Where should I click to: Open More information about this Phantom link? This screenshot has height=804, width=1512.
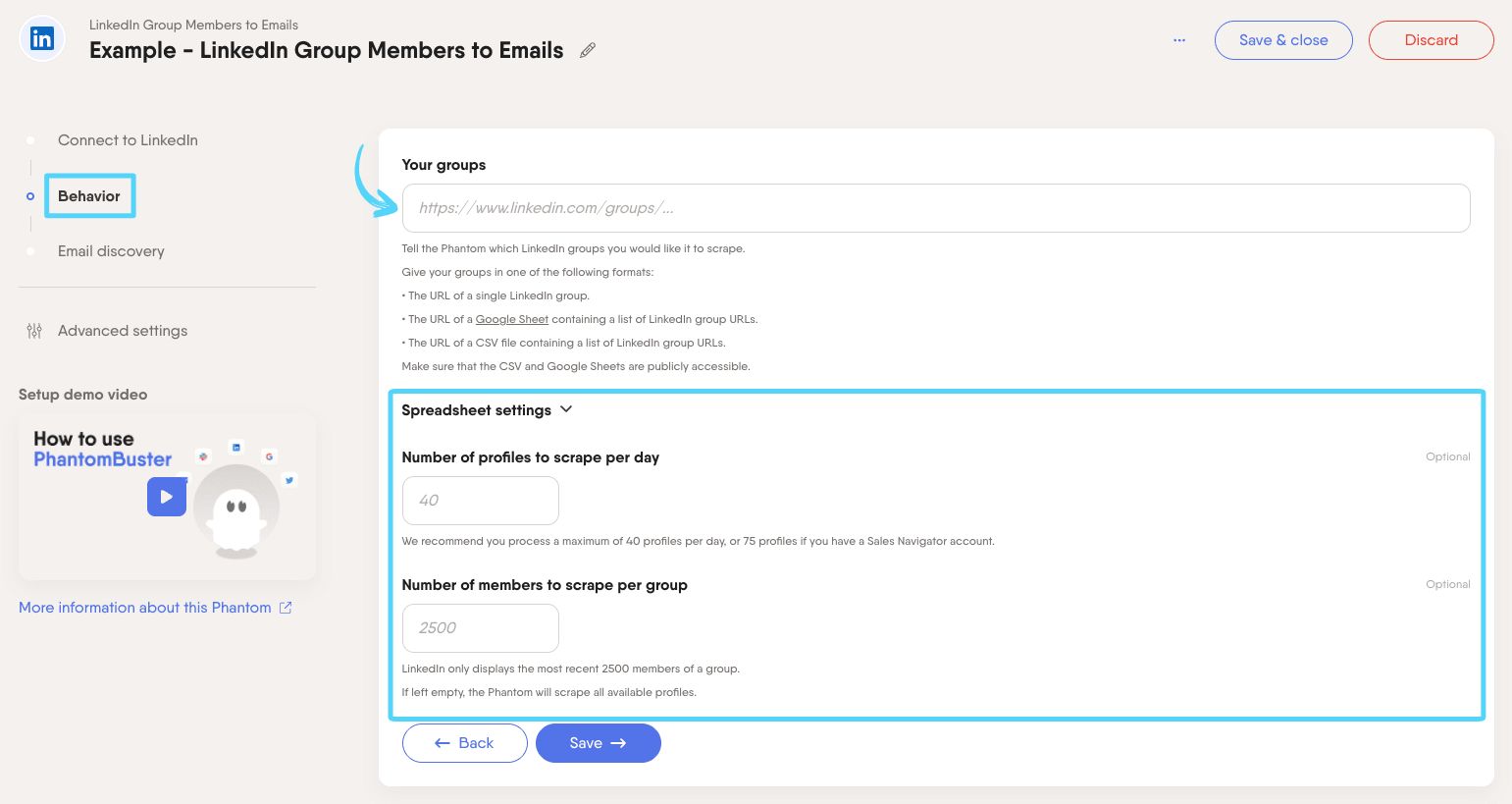coord(145,608)
